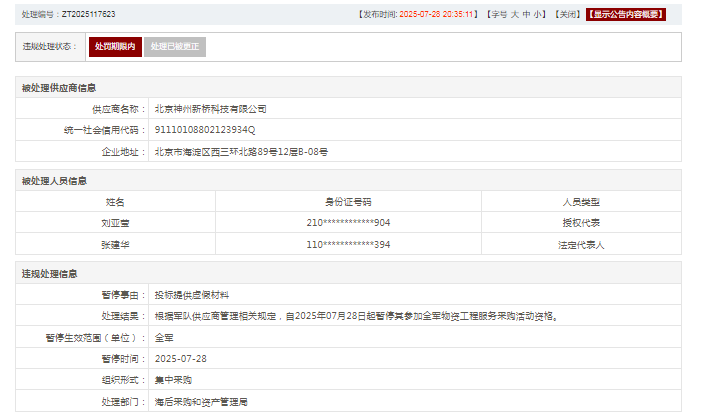Select the name cell 张建华

click(115, 244)
